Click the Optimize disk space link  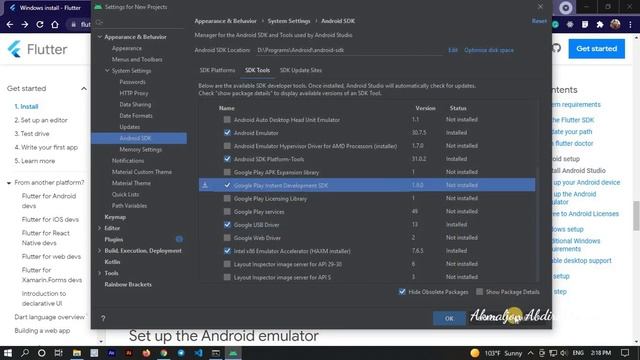tap(489, 50)
